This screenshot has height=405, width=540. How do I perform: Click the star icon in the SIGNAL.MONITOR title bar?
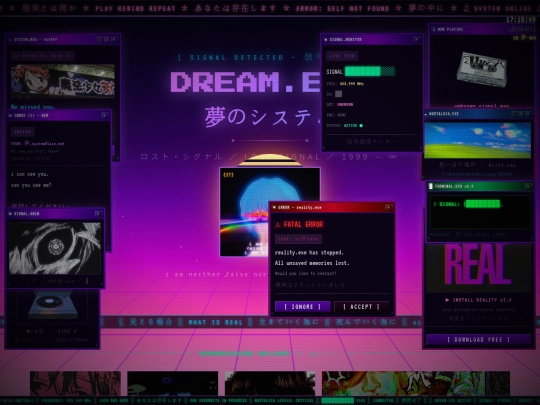click(x=326, y=40)
